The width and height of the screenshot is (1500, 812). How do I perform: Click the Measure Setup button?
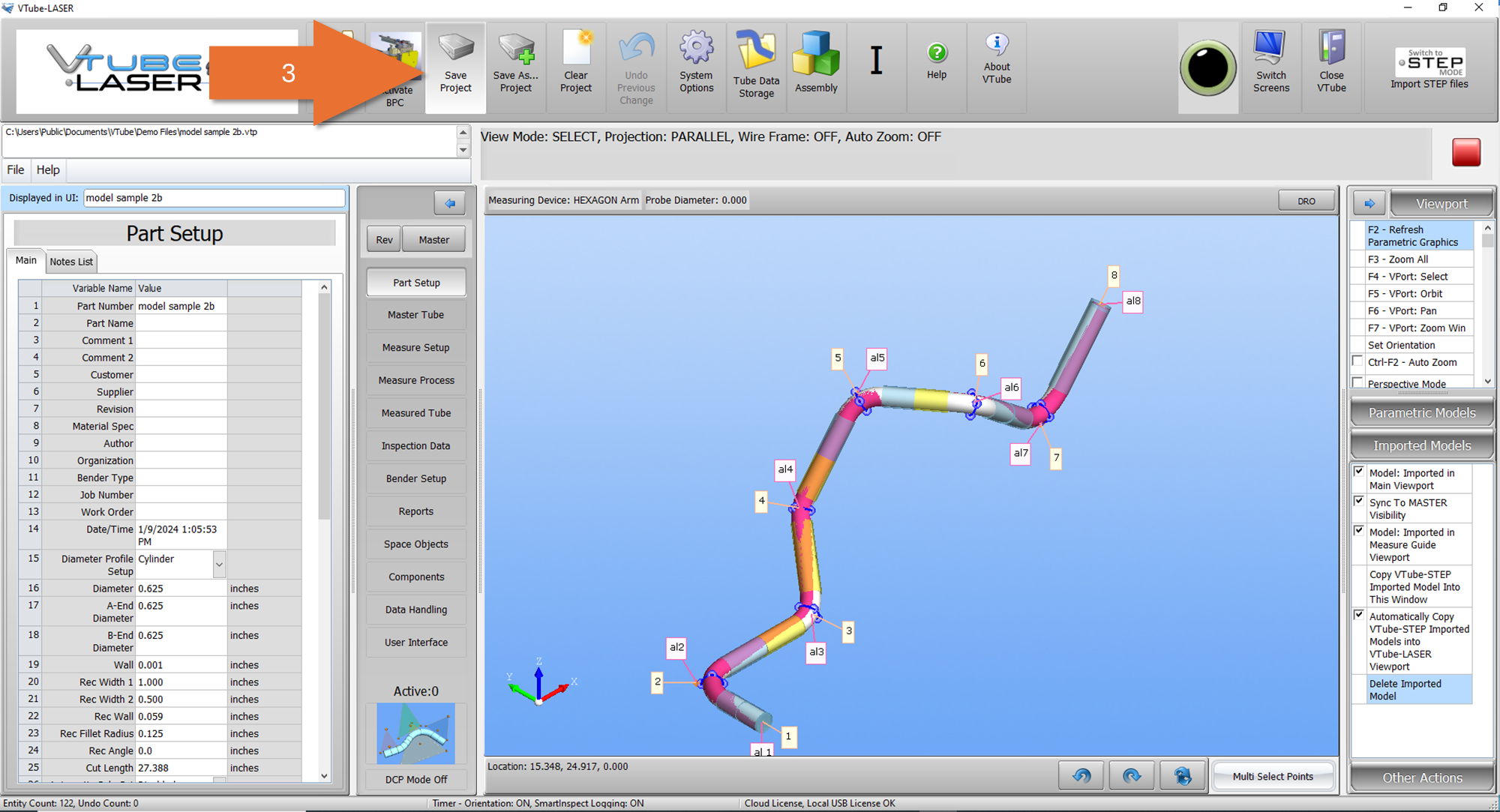(416, 348)
